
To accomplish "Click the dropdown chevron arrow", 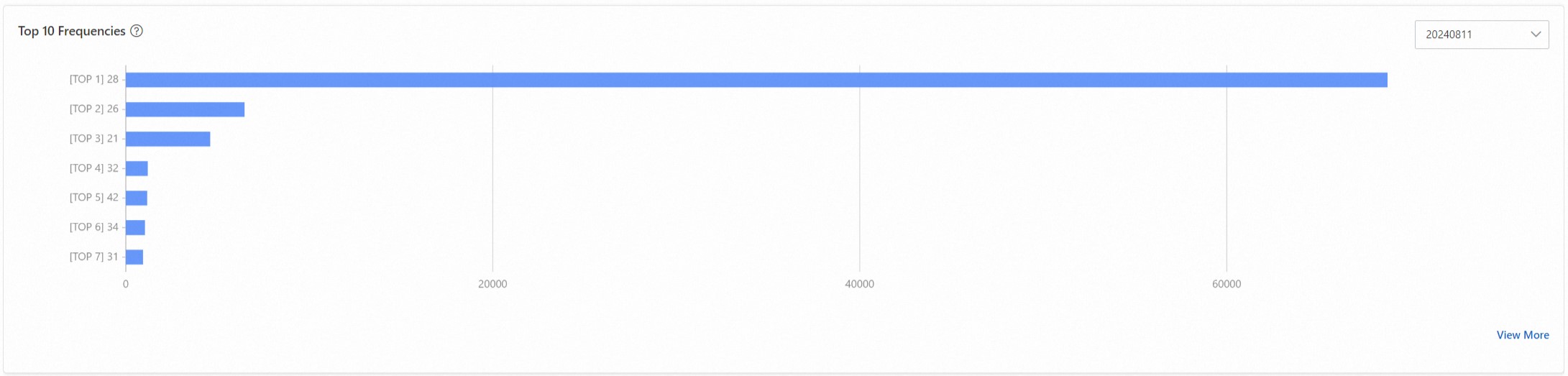I will tap(1536, 35).
